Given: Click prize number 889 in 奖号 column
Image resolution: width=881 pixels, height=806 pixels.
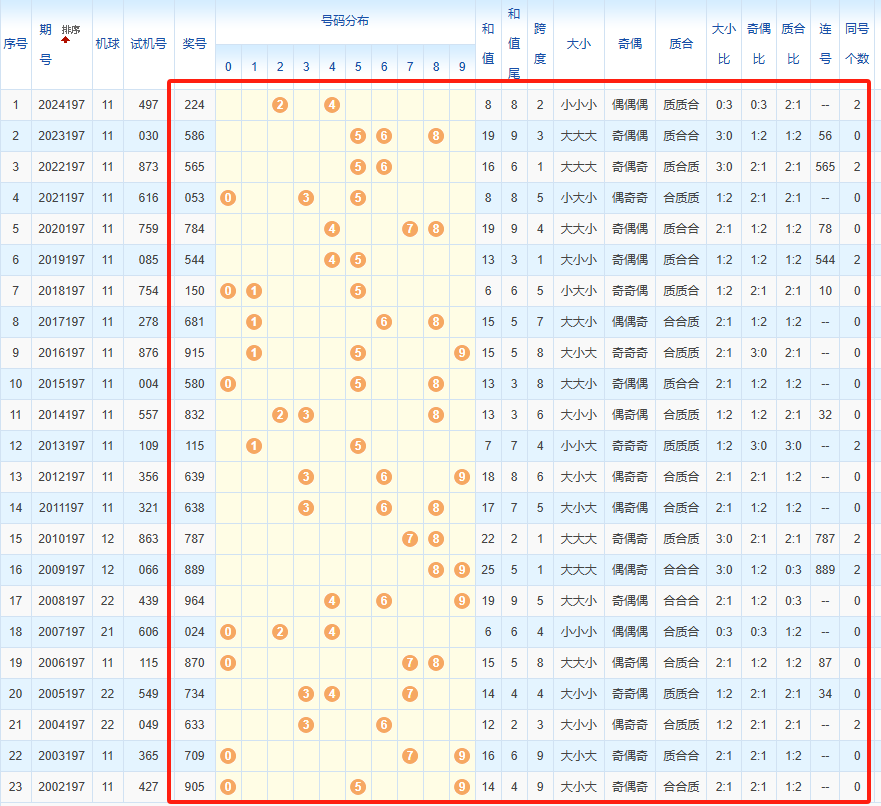Looking at the screenshot, I should (194, 570).
